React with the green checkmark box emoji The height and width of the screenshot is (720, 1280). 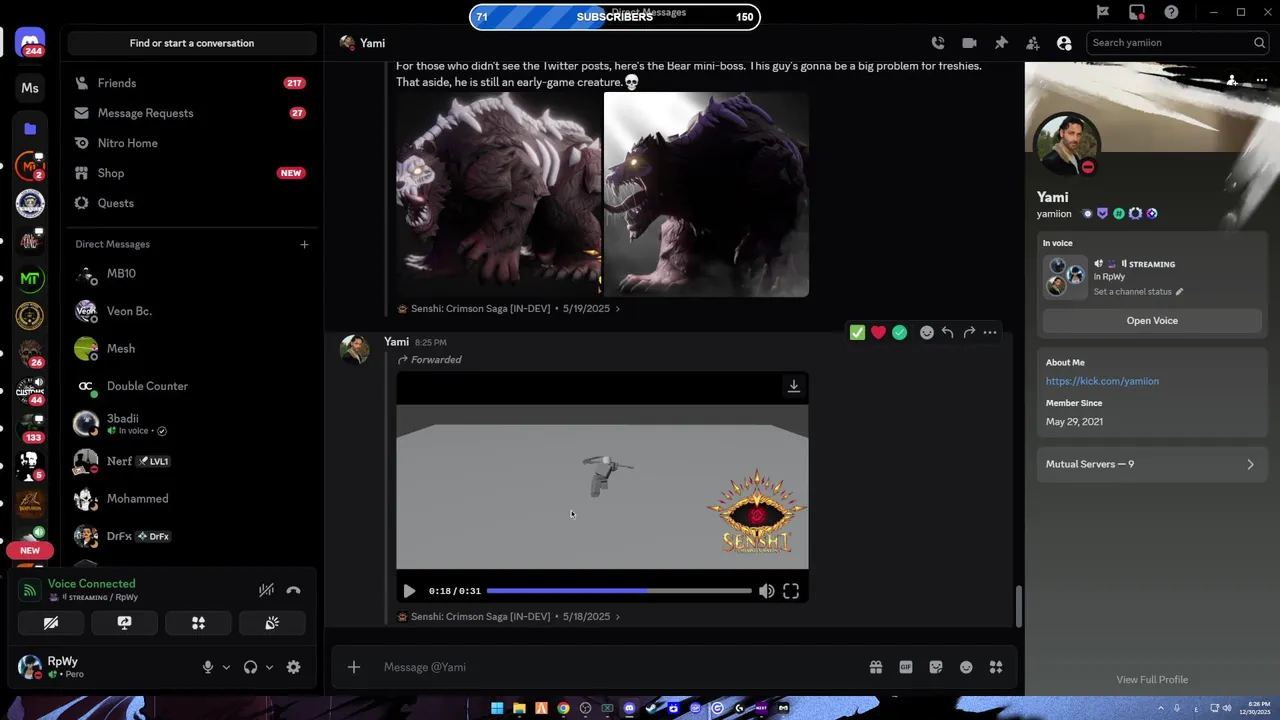pos(857,333)
